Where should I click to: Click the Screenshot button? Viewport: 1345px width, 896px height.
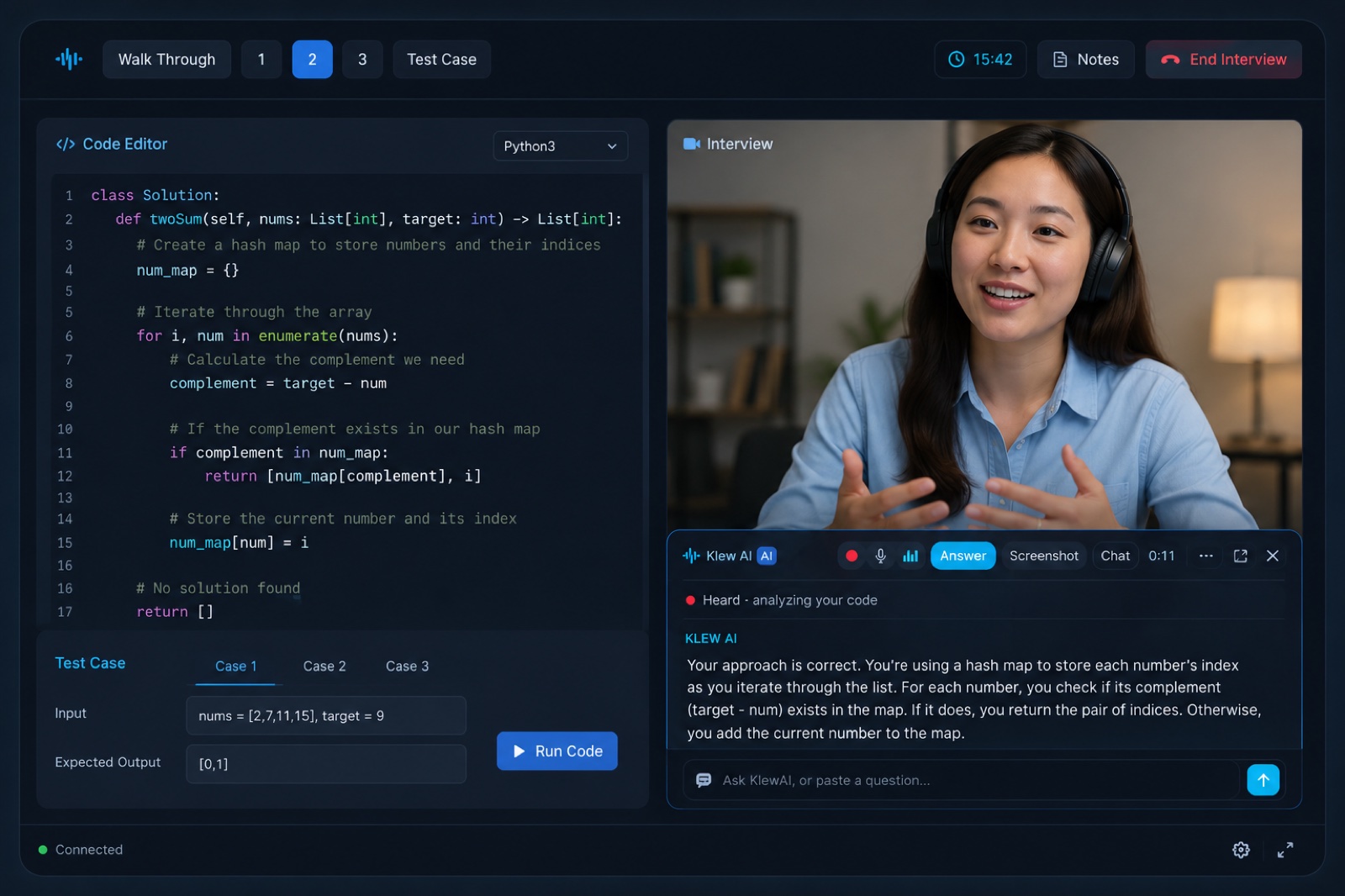(x=1043, y=556)
